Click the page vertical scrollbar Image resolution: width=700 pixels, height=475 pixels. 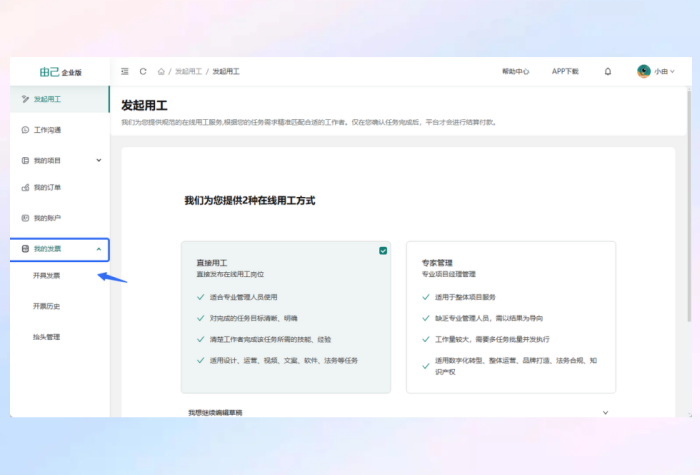tap(689, 205)
